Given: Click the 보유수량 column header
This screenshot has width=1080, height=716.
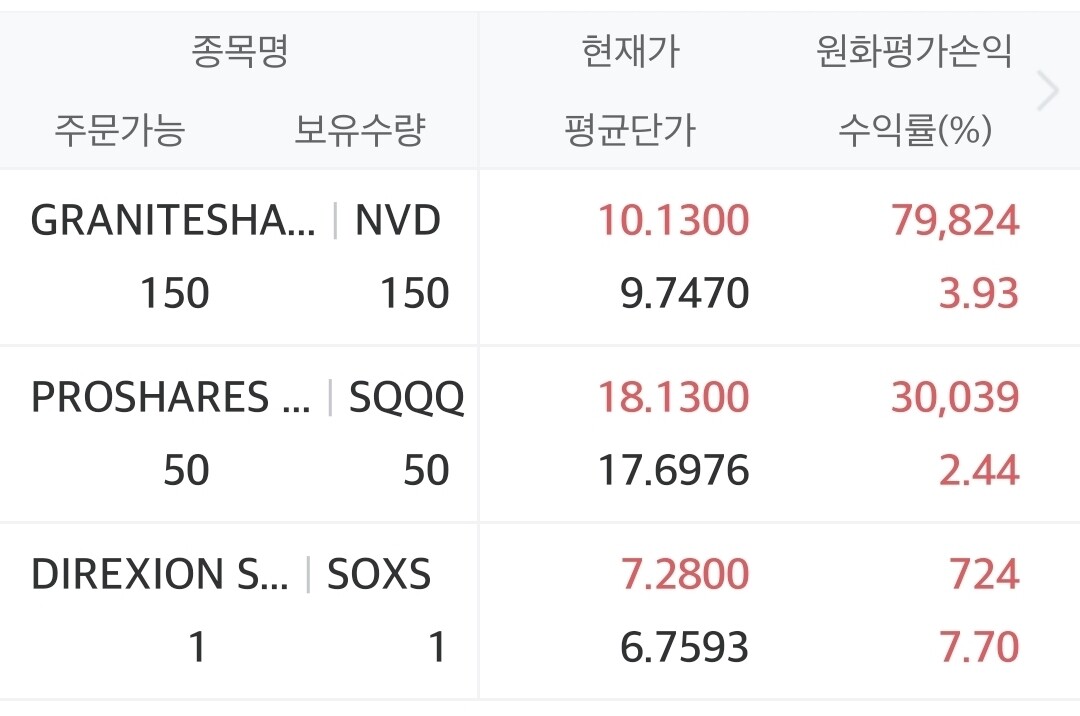Looking at the screenshot, I should [x=360, y=129].
